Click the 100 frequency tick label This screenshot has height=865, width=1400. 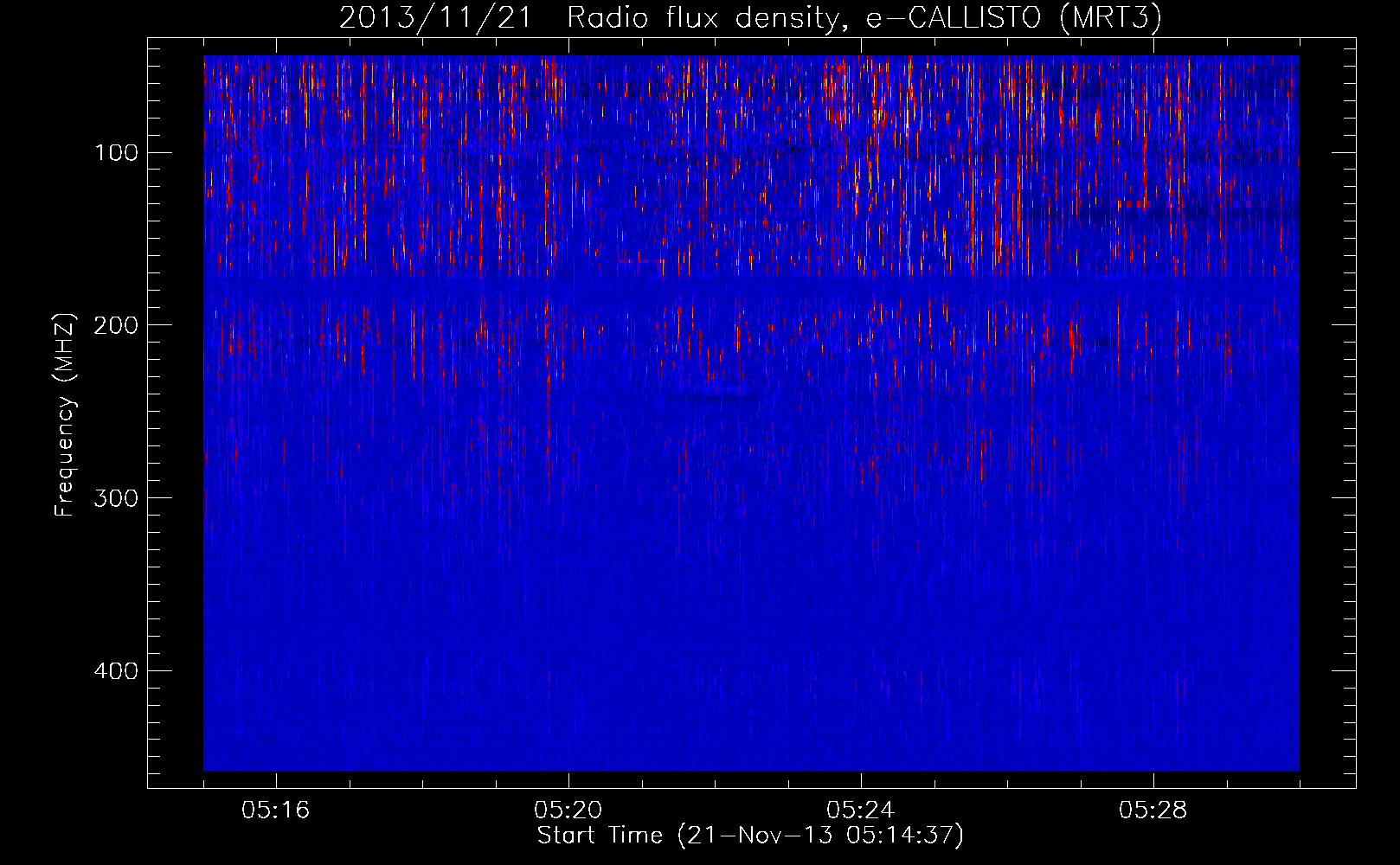click(x=116, y=153)
